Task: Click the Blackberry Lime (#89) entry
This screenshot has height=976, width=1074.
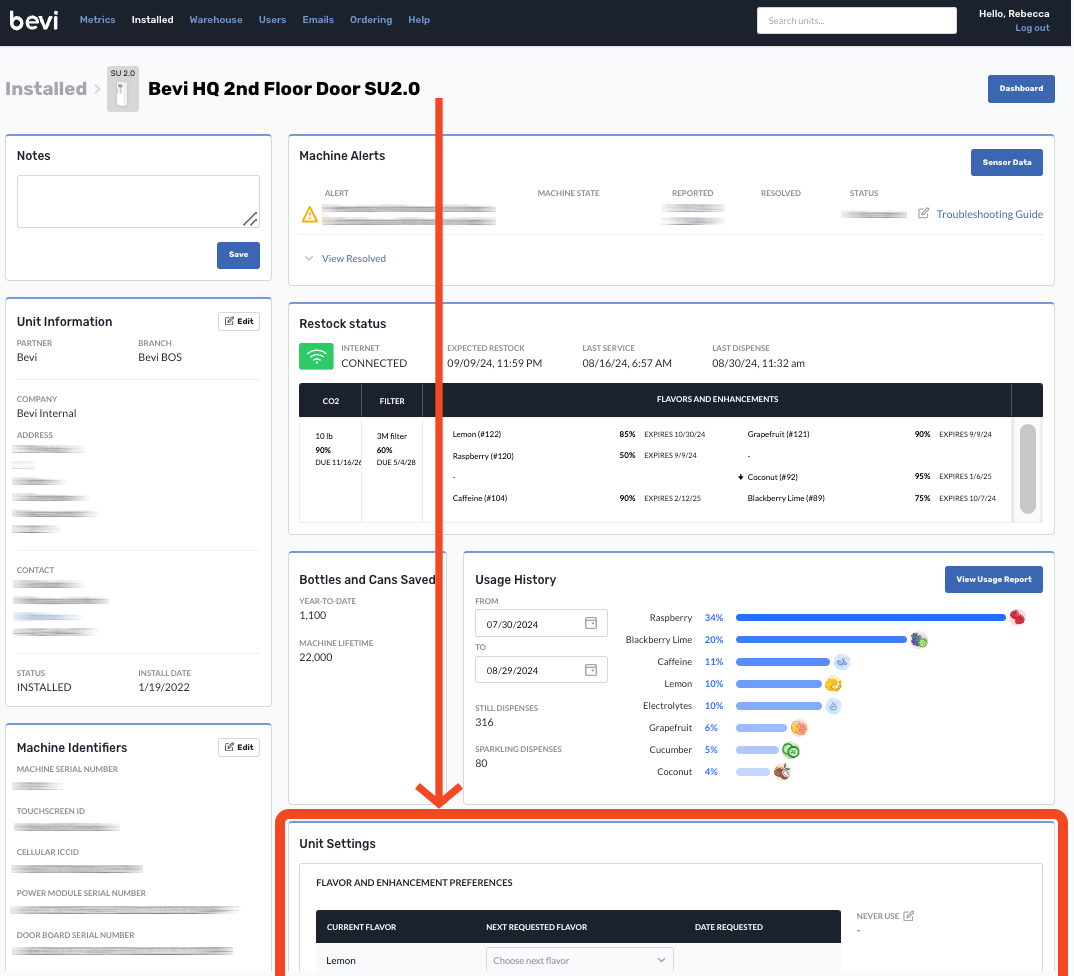Action: pyautogui.click(x=786, y=498)
